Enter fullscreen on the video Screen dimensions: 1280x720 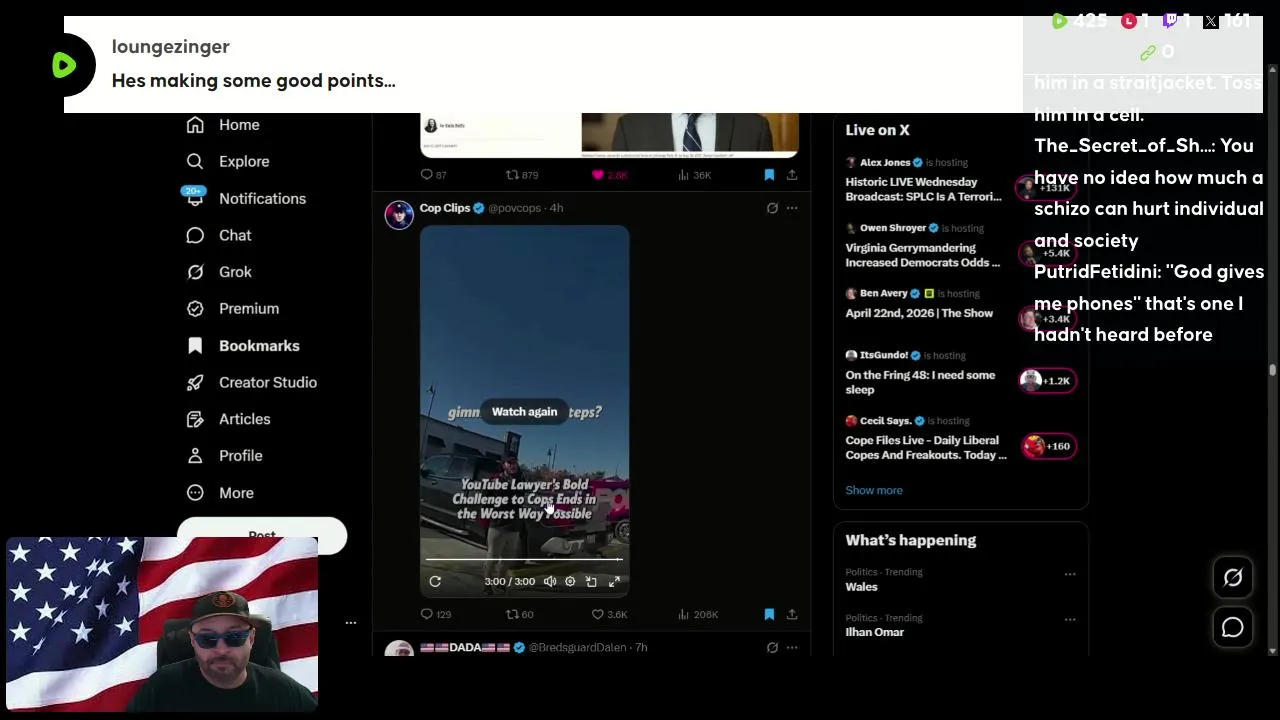(614, 581)
